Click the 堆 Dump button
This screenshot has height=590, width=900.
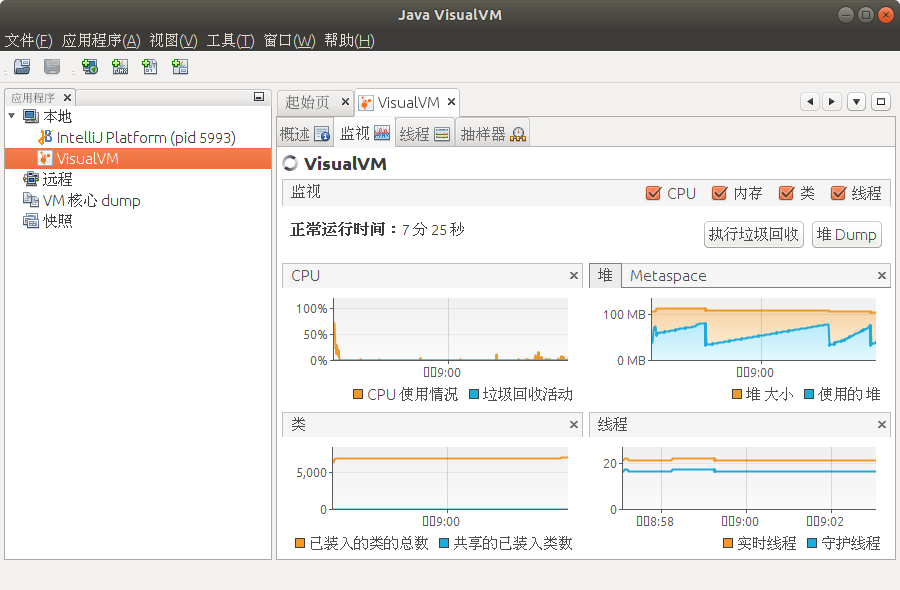coord(847,234)
